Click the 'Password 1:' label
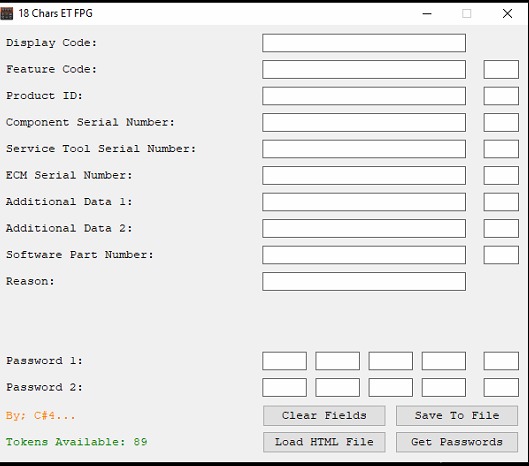Screen dimensions: 529x466 [44, 361]
